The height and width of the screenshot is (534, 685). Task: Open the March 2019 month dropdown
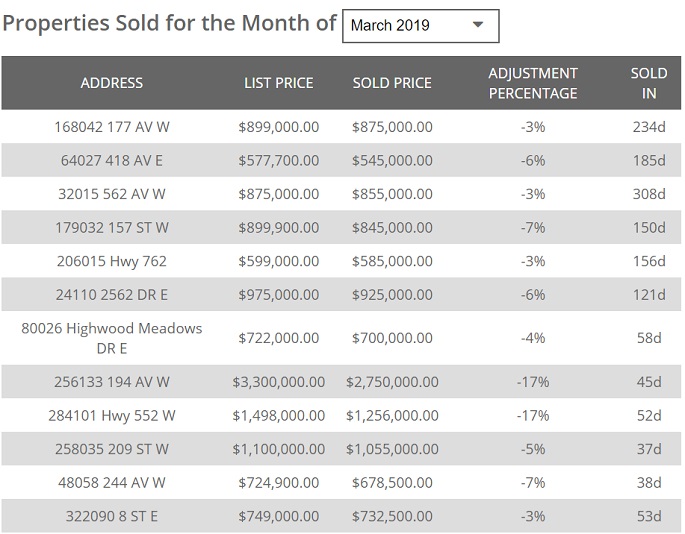click(420, 26)
